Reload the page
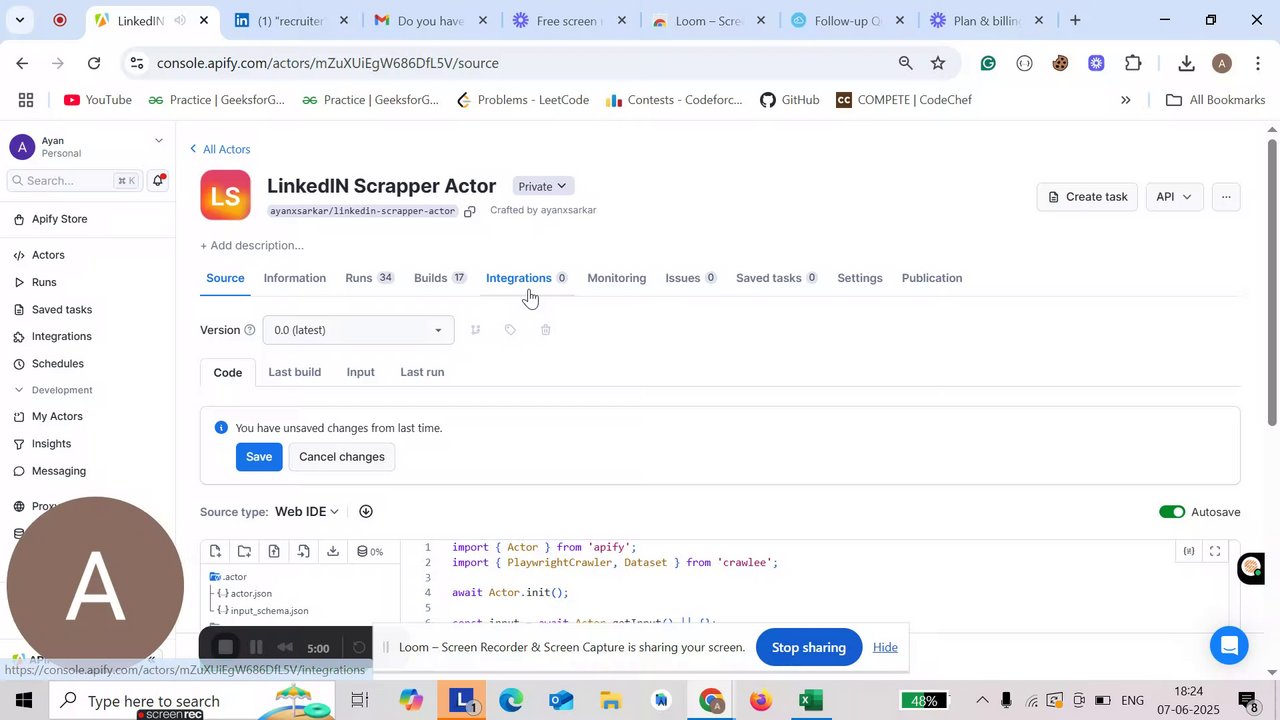 (x=94, y=63)
